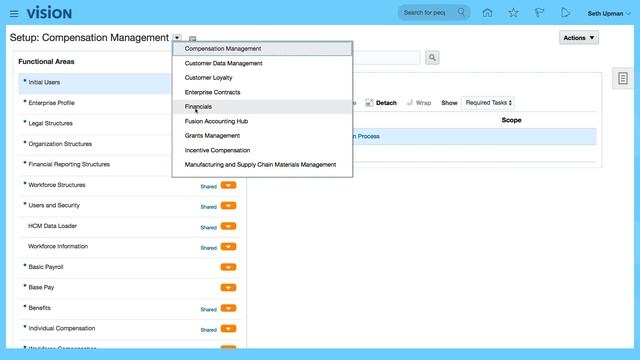Open the Show Required Tasks dropdown
640x360 pixels.
[488, 103]
